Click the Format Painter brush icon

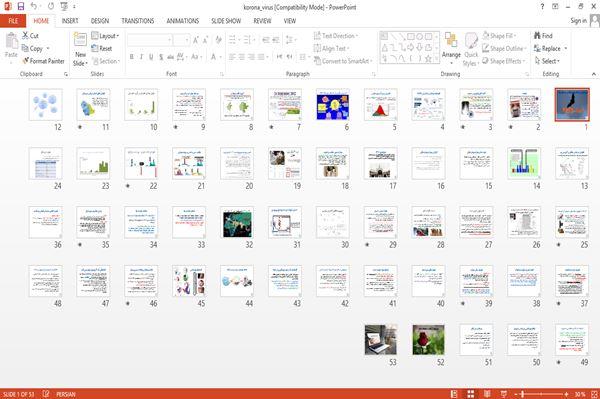26,61
